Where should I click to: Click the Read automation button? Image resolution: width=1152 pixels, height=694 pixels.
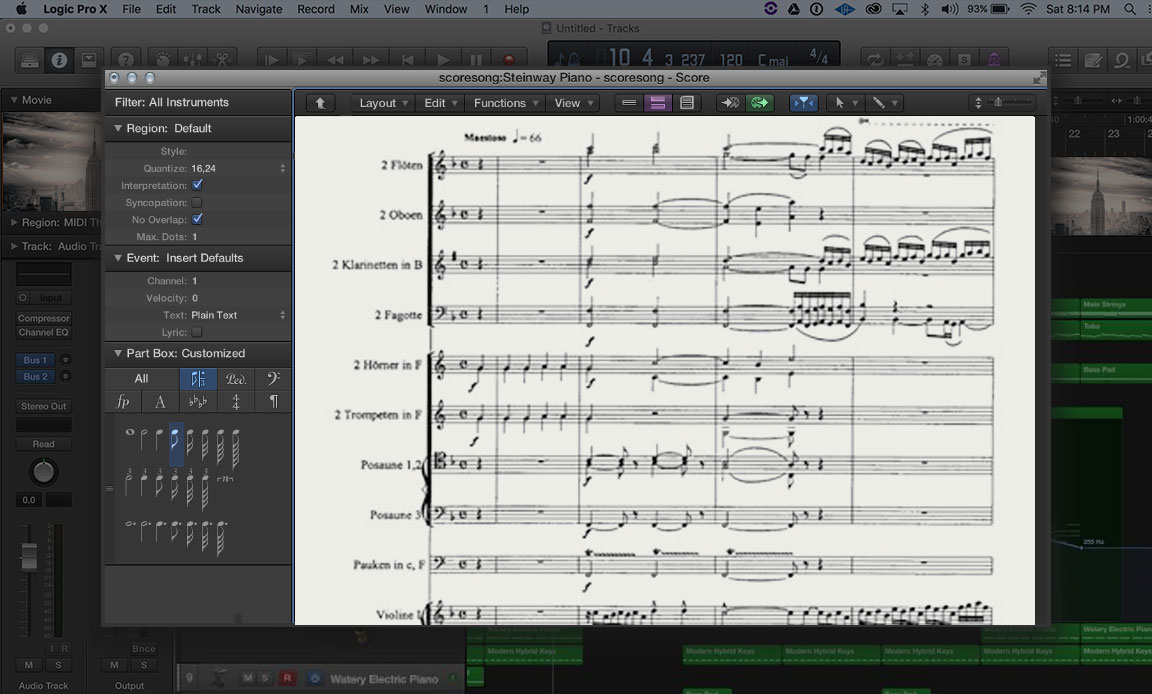point(43,444)
